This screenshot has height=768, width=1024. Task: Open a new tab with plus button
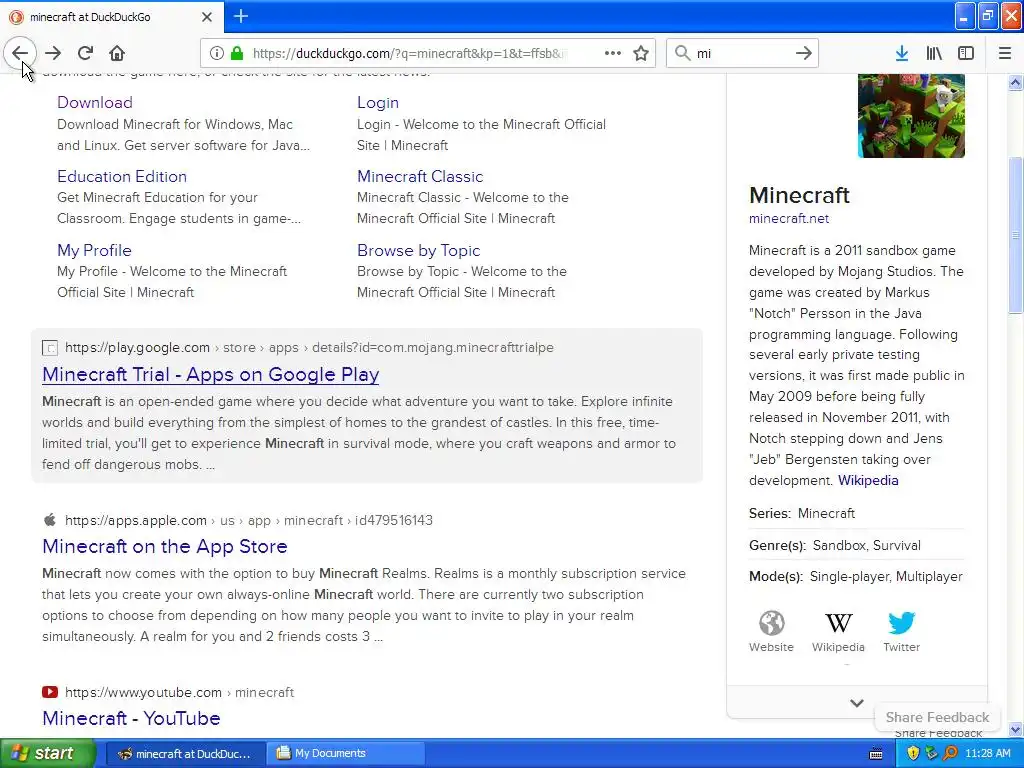[x=241, y=16]
